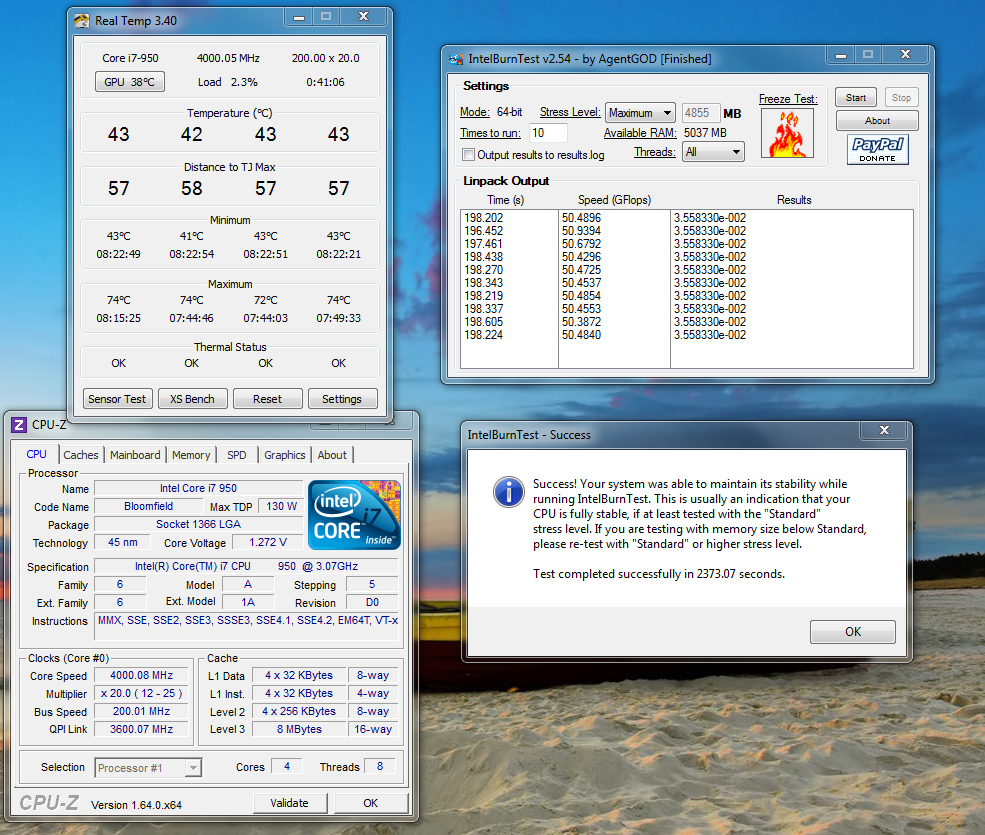Start the IntelBurnTest run

pos(856,97)
